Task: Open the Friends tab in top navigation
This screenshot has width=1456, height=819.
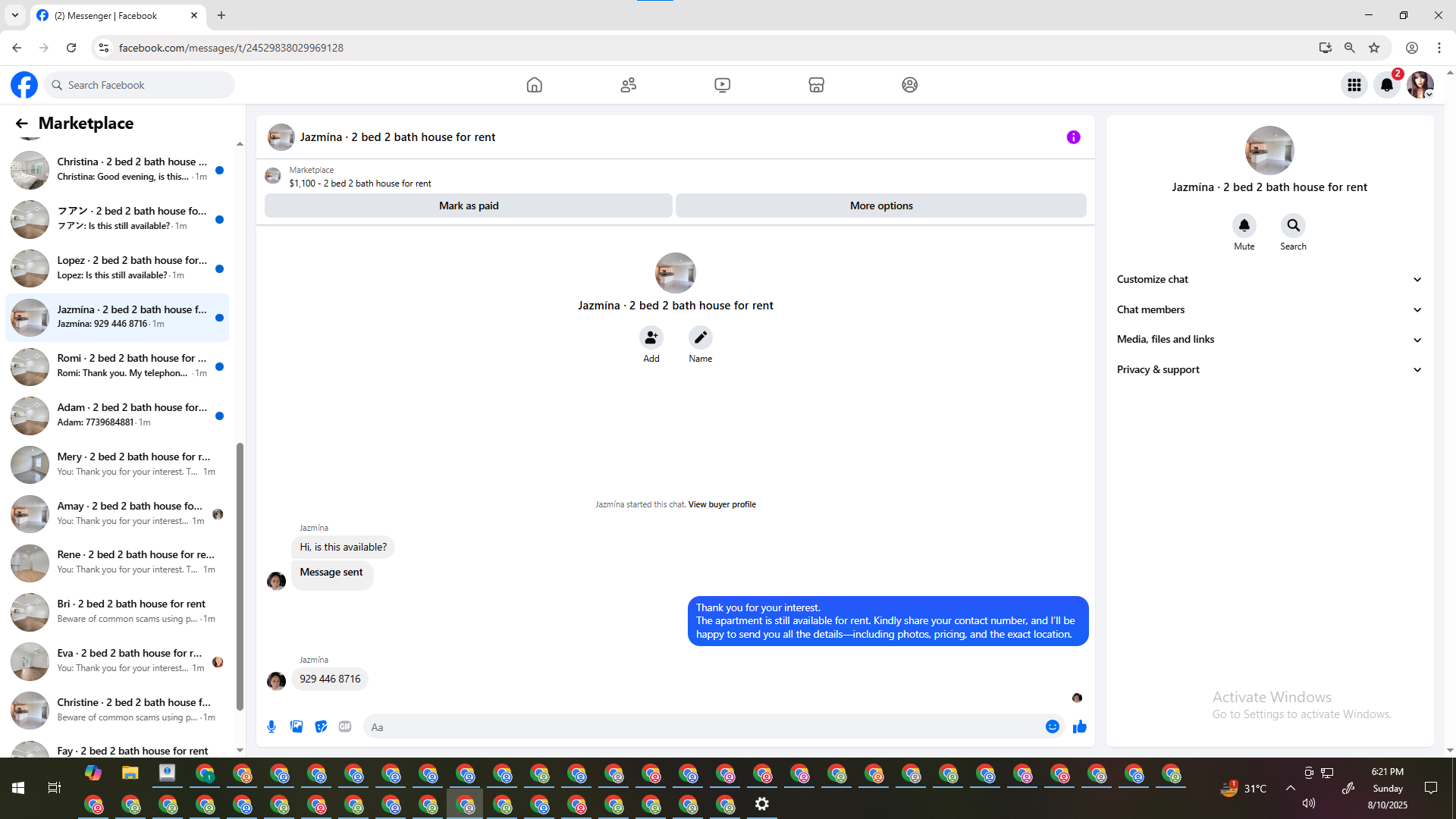Action: point(628,85)
